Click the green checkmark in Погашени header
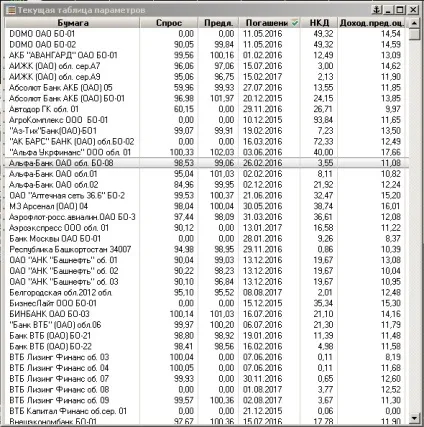 pos(295,23)
